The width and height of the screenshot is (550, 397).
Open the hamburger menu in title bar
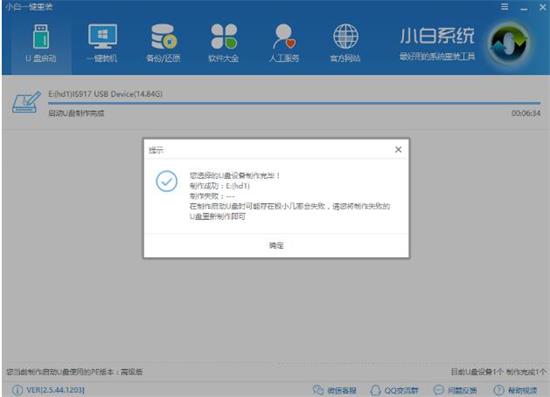pos(504,7)
